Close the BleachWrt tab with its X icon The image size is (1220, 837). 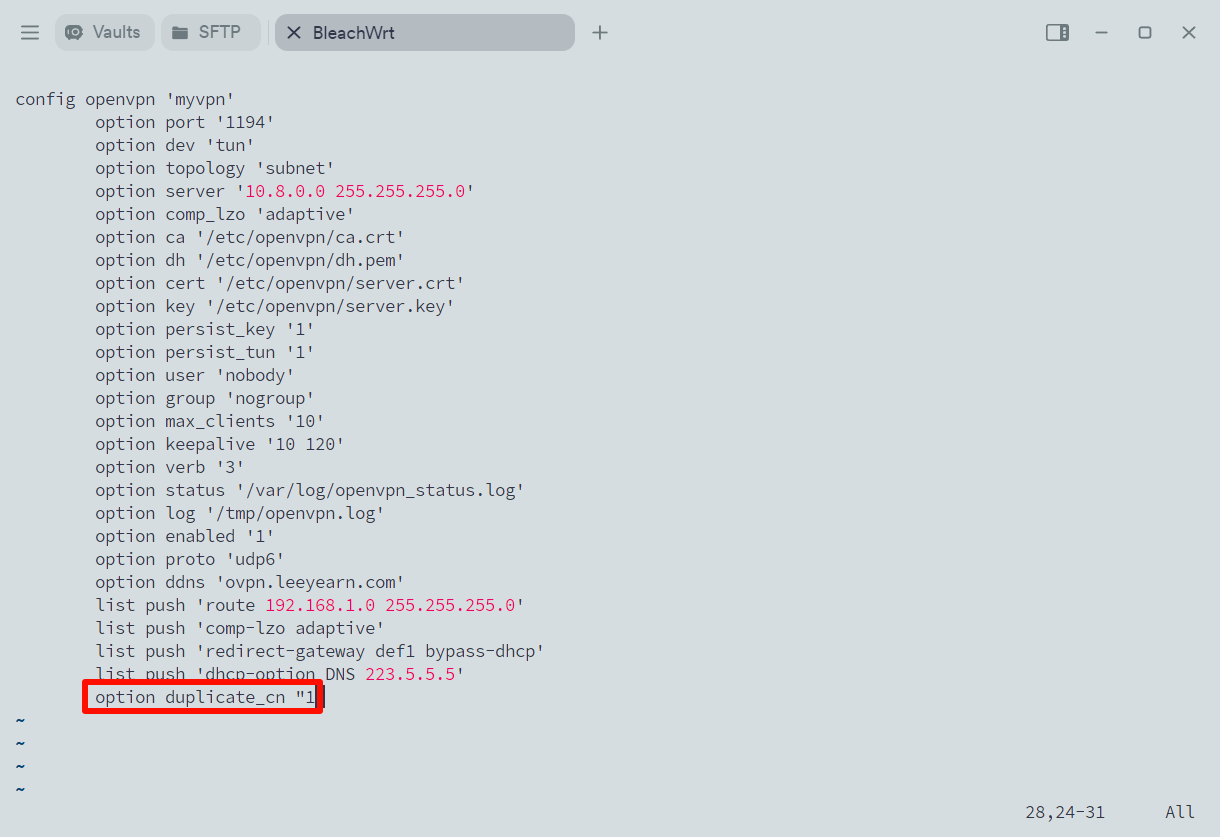coord(294,33)
